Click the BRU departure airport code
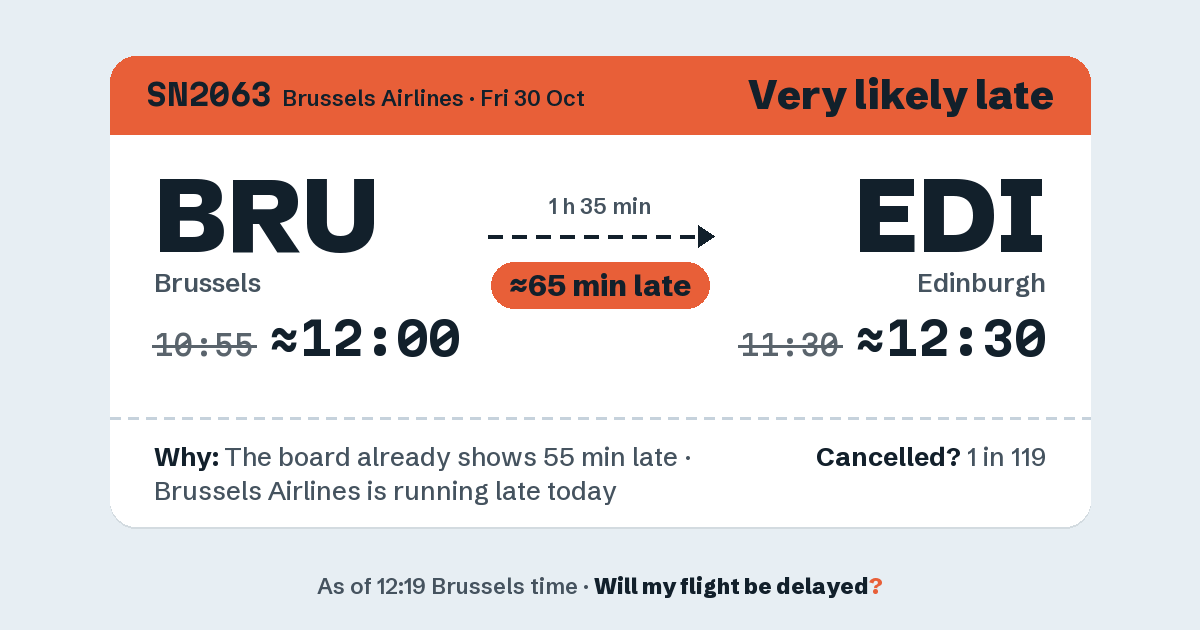Viewport: 1200px width, 630px height. click(266, 215)
